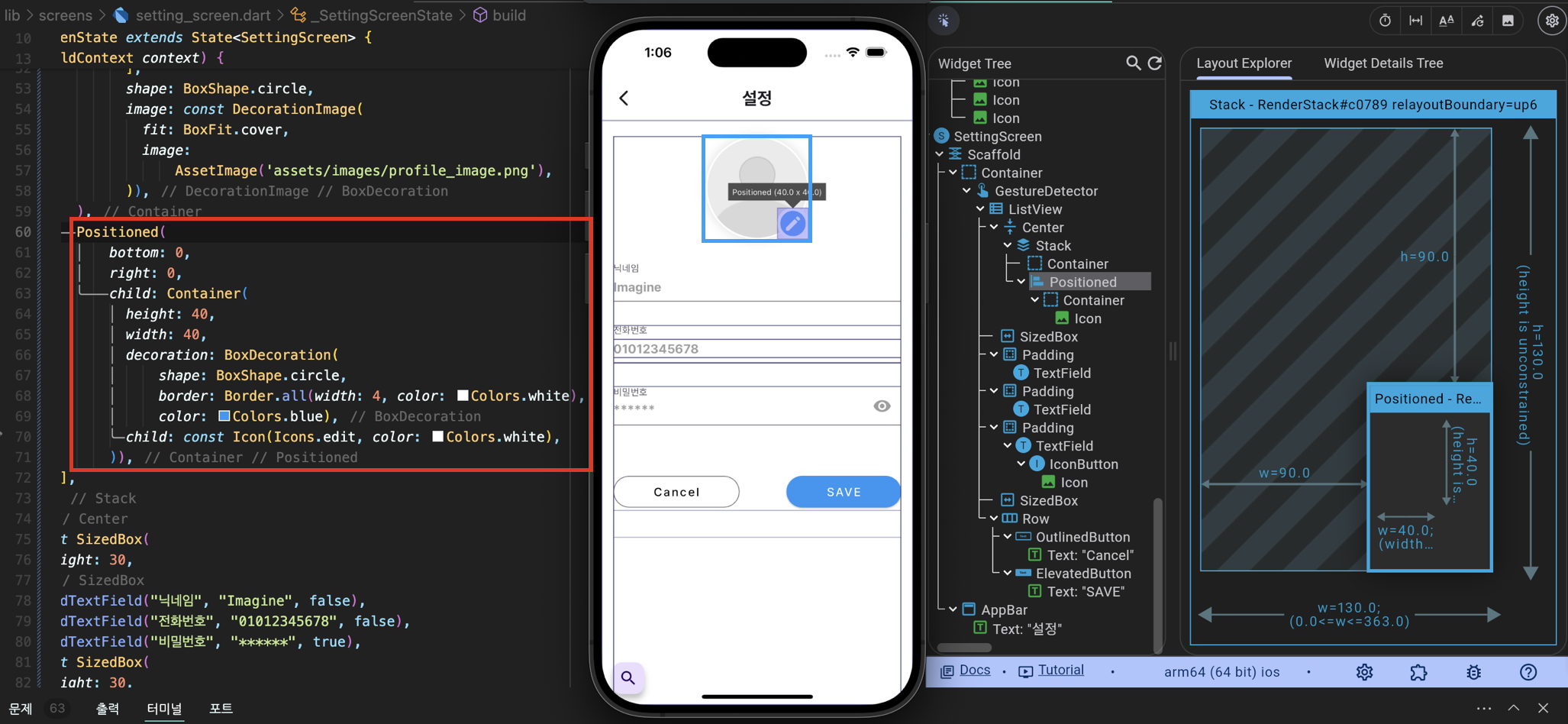Click the white swatch before Colors.white on line 68
This screenshot has width=1568, height=724.
coord(463,396)
